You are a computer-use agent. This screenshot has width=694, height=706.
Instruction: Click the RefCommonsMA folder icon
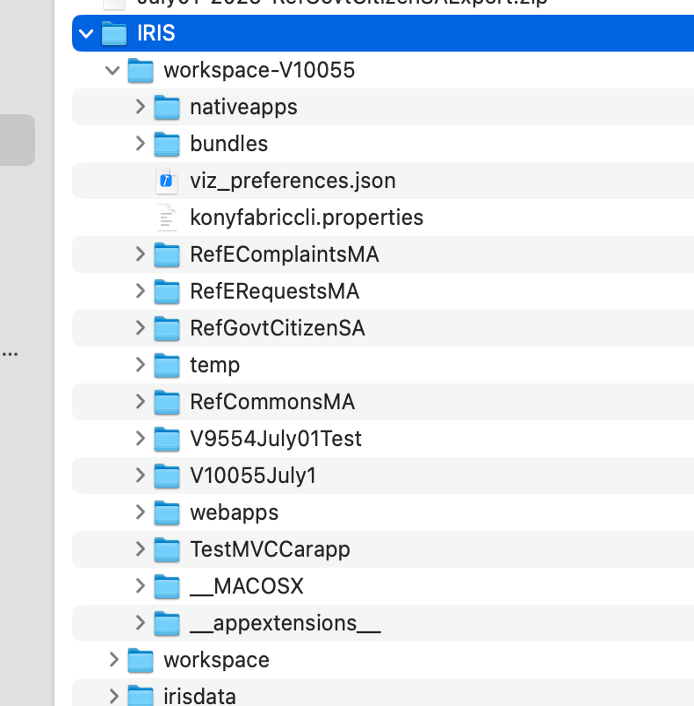click(167, 402)
